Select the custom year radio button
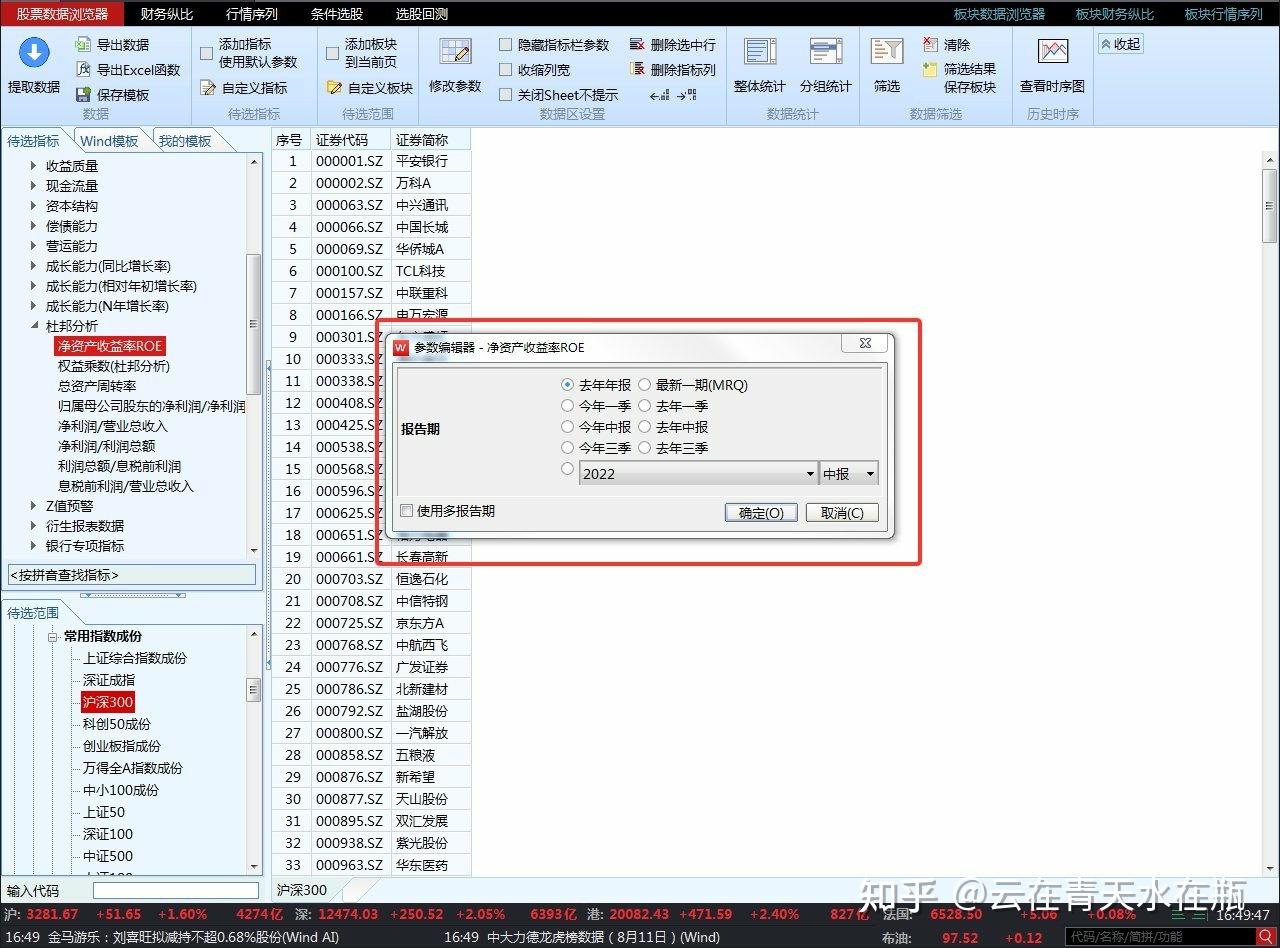The height and width of the screenshot is (948, 1280). pos(568,469)
